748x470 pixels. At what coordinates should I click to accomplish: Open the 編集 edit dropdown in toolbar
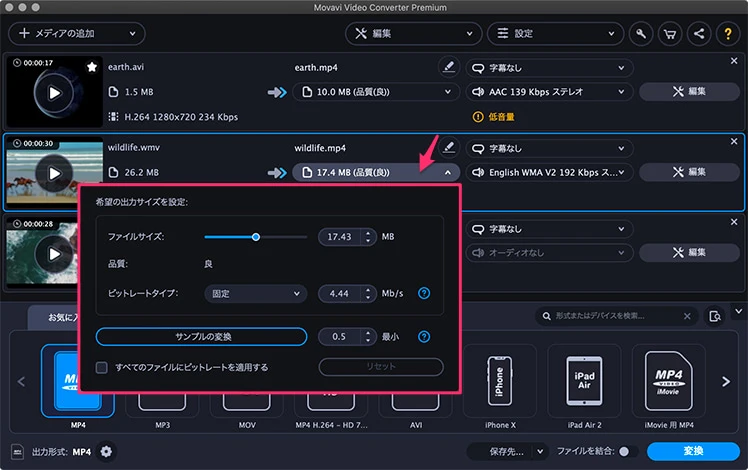414,34
